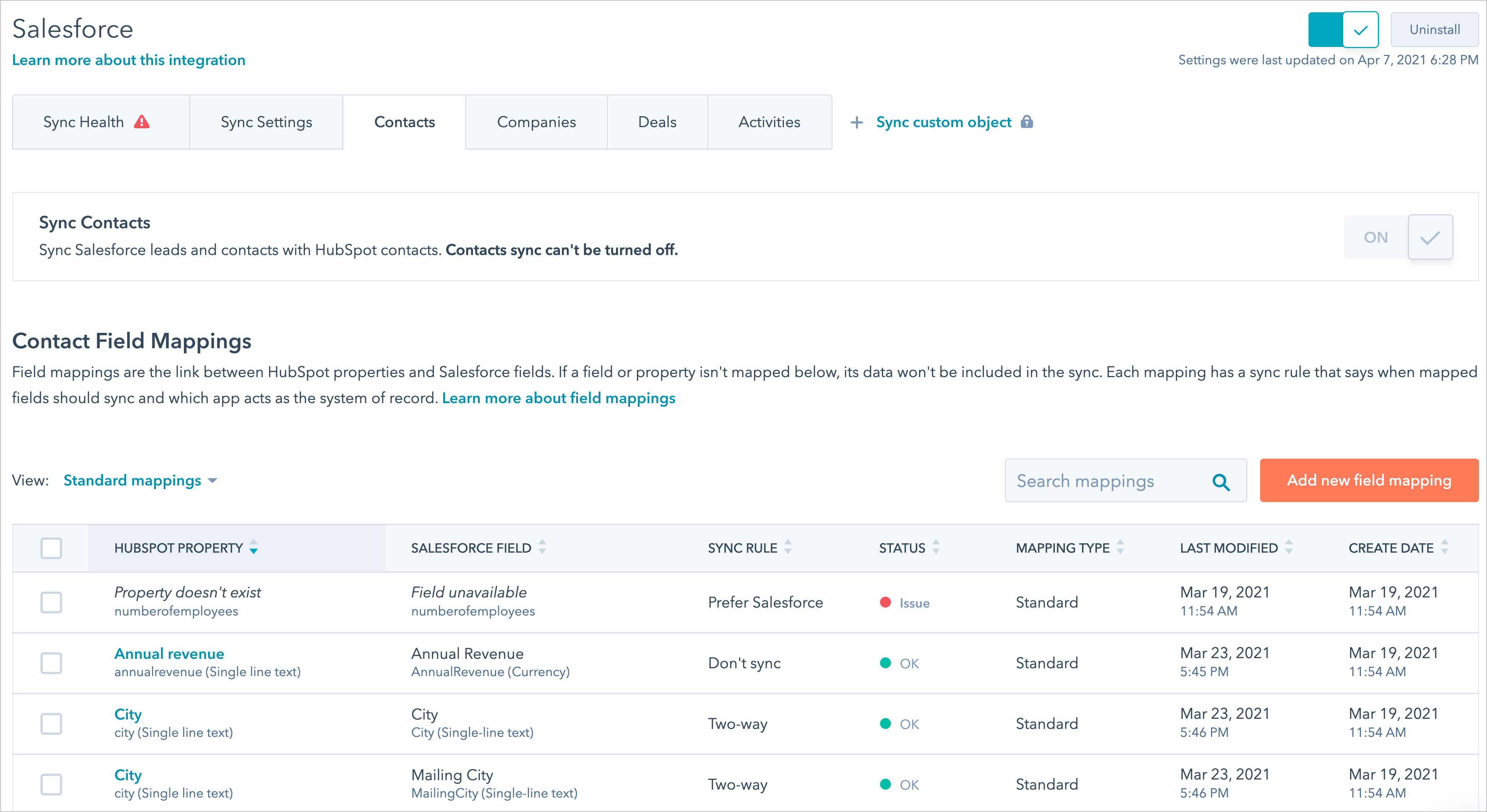The image size is (1487, 812).
Task: Open the Sync Settings tab
Action: 266,122
